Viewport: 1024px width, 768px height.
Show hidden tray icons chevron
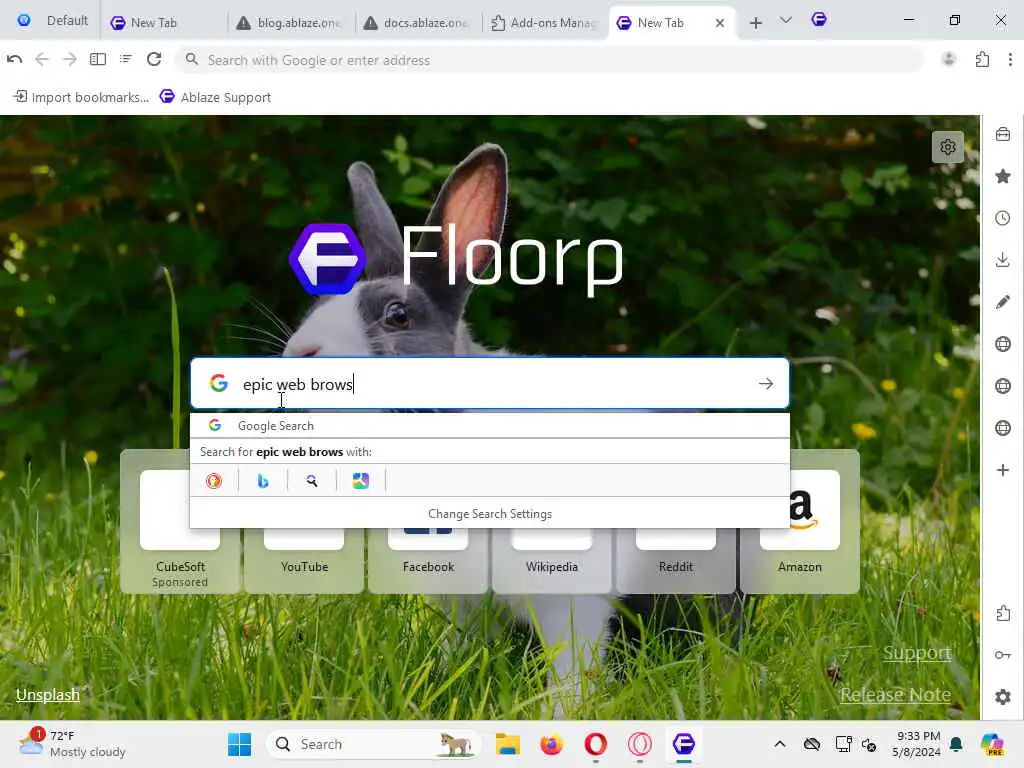coord(780,744)
